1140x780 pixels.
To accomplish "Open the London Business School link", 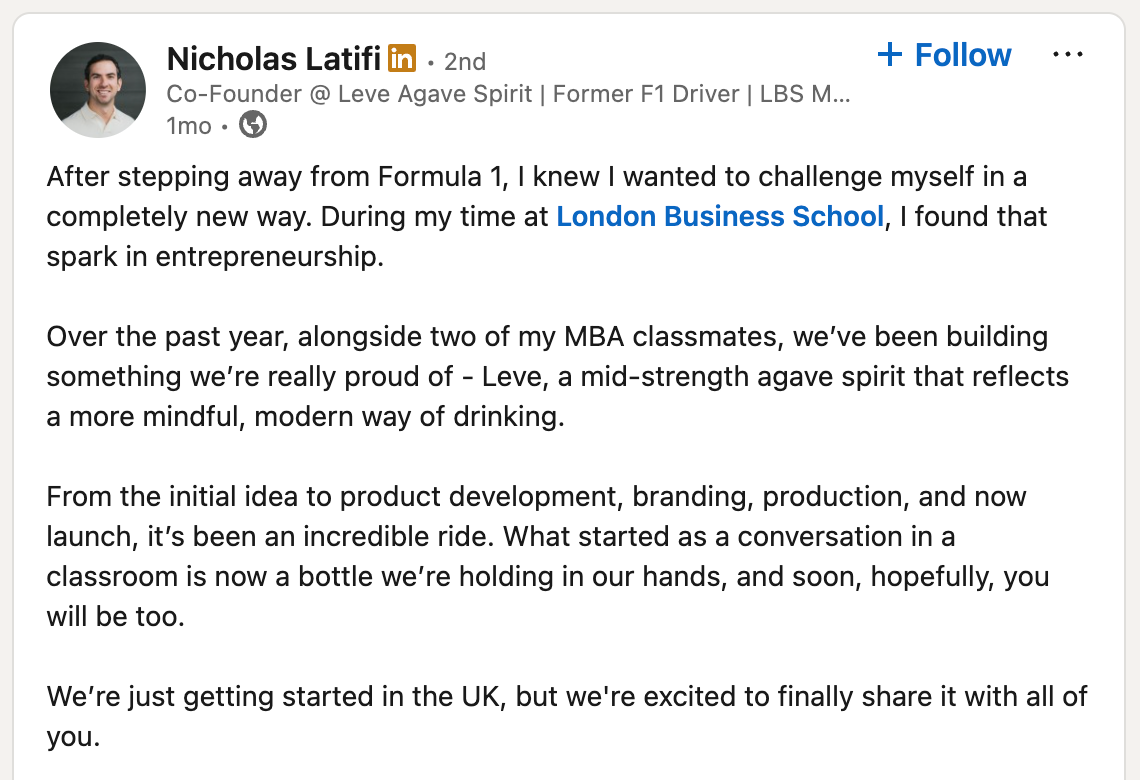I will 720,217.
